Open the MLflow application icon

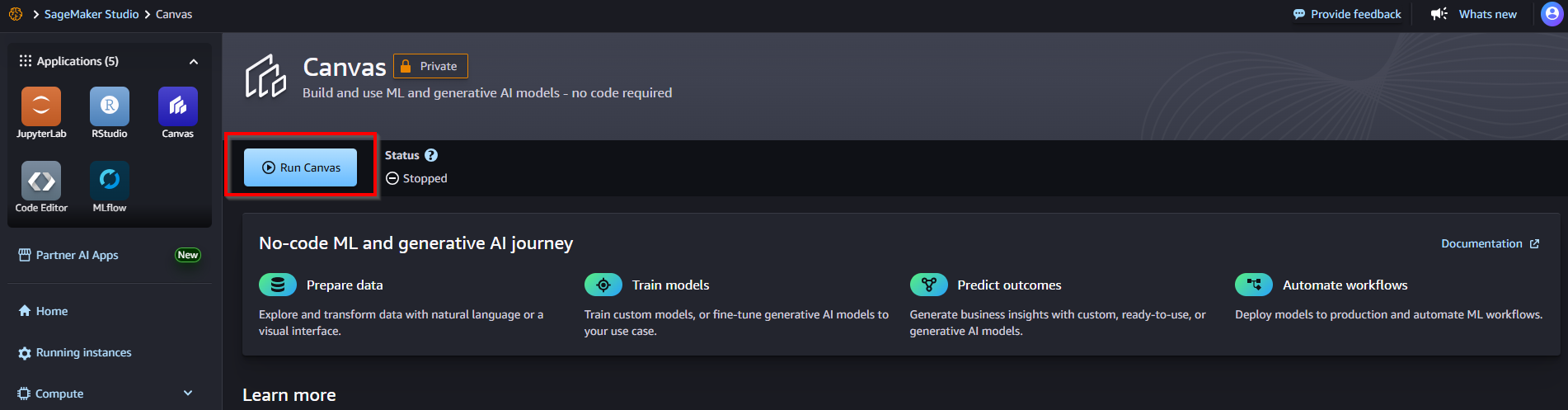[x=110, y=180]
